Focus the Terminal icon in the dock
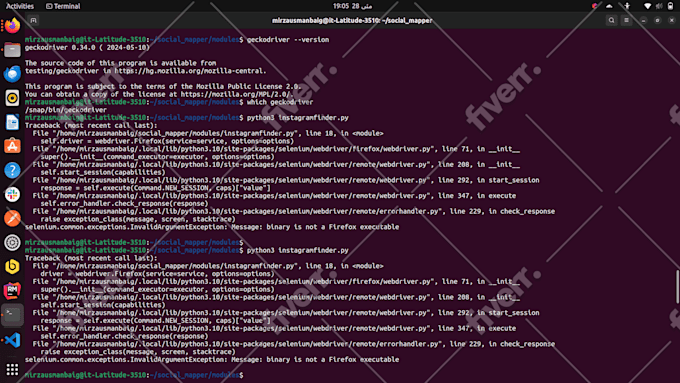Image resolution: width=680 pixels, height=383 pixels. (x=12, y=315)
